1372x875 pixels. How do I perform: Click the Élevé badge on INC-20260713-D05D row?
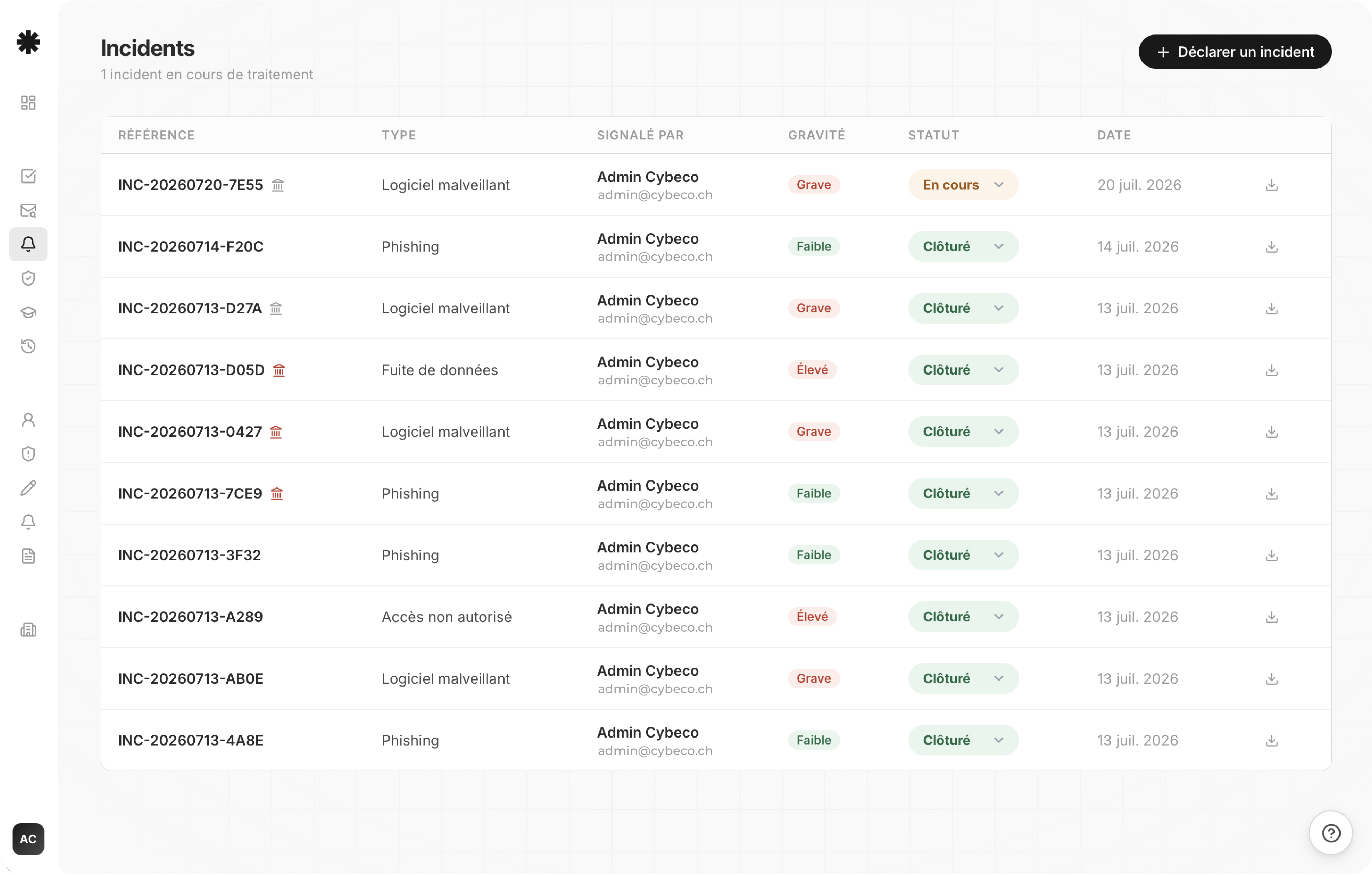click(x=812, y=370)
